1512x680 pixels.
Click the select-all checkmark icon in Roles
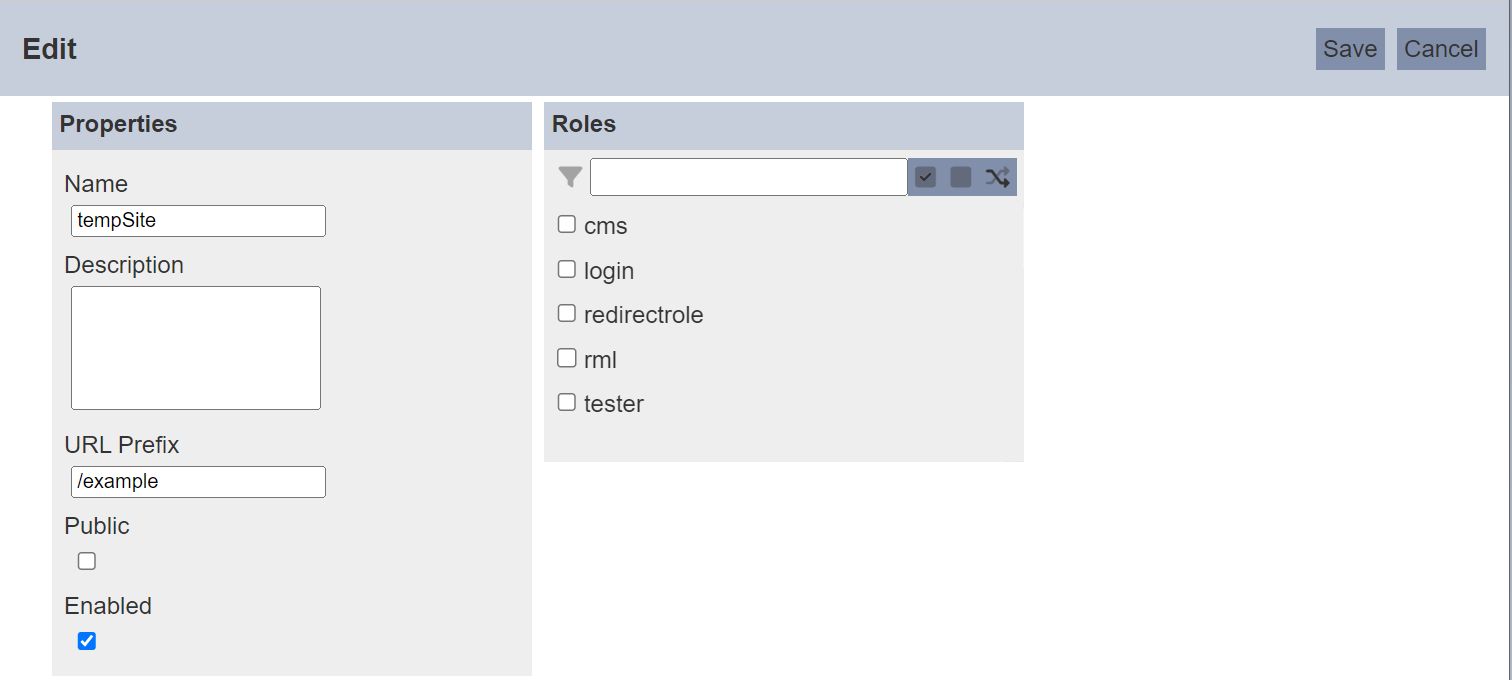point(925,177)
